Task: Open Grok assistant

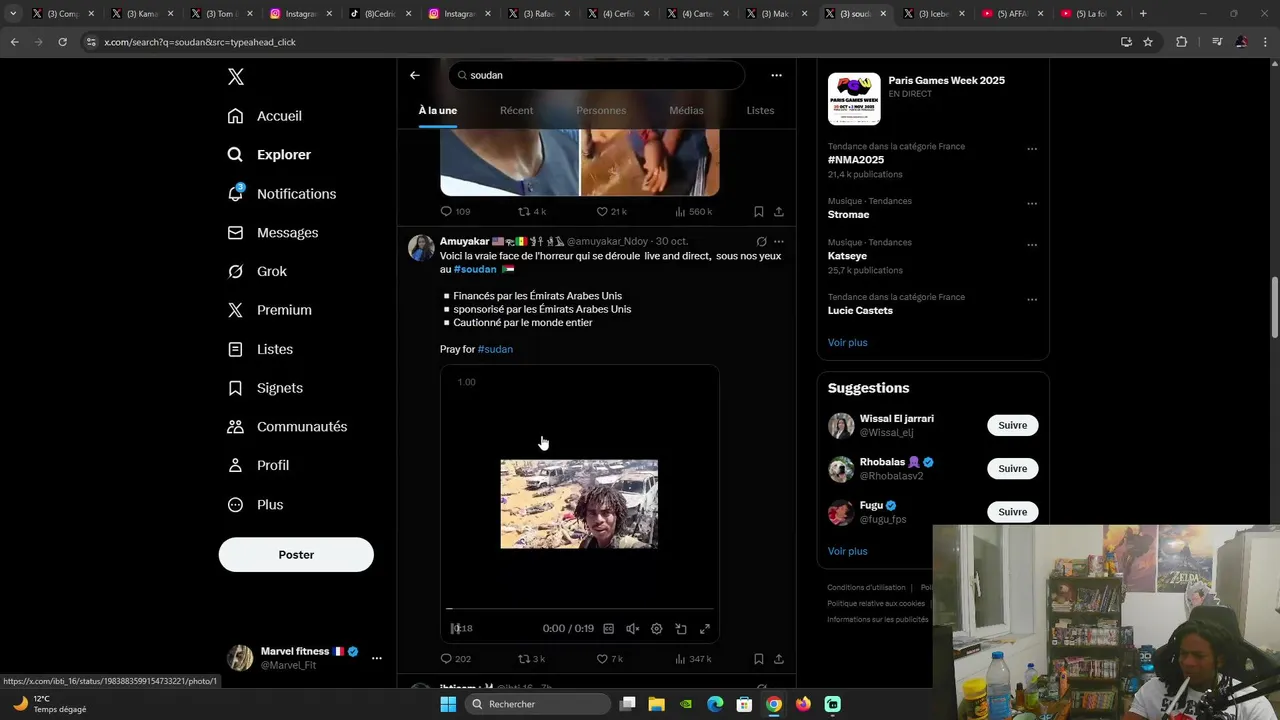Action: [x=257, y=272]
